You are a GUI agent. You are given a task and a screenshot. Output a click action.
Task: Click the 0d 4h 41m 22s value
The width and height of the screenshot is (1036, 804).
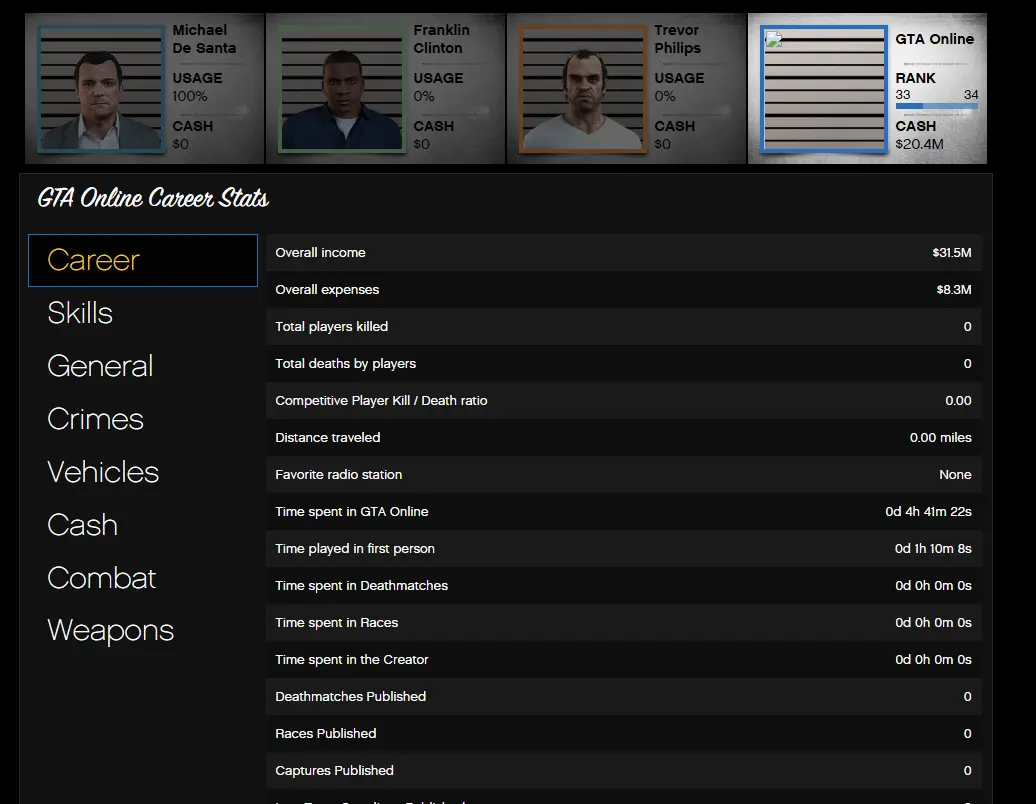928,511
